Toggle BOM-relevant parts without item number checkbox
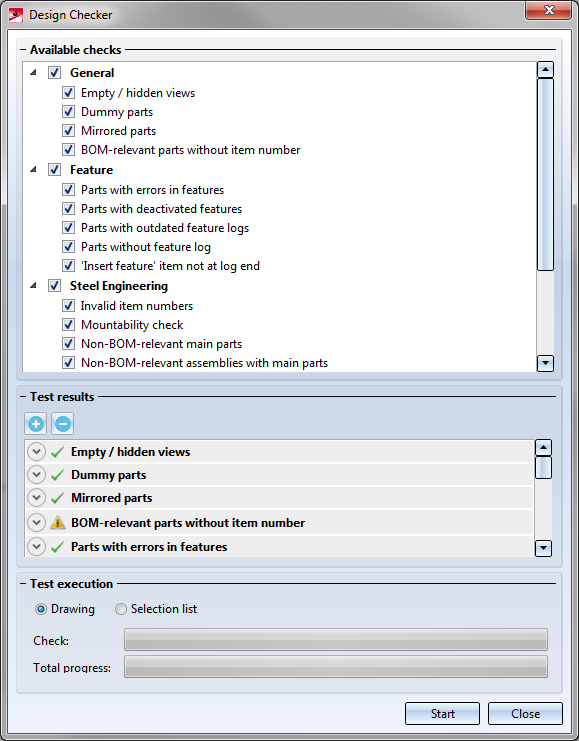Viewport: 579px width, 741px height. coord(69,150)
